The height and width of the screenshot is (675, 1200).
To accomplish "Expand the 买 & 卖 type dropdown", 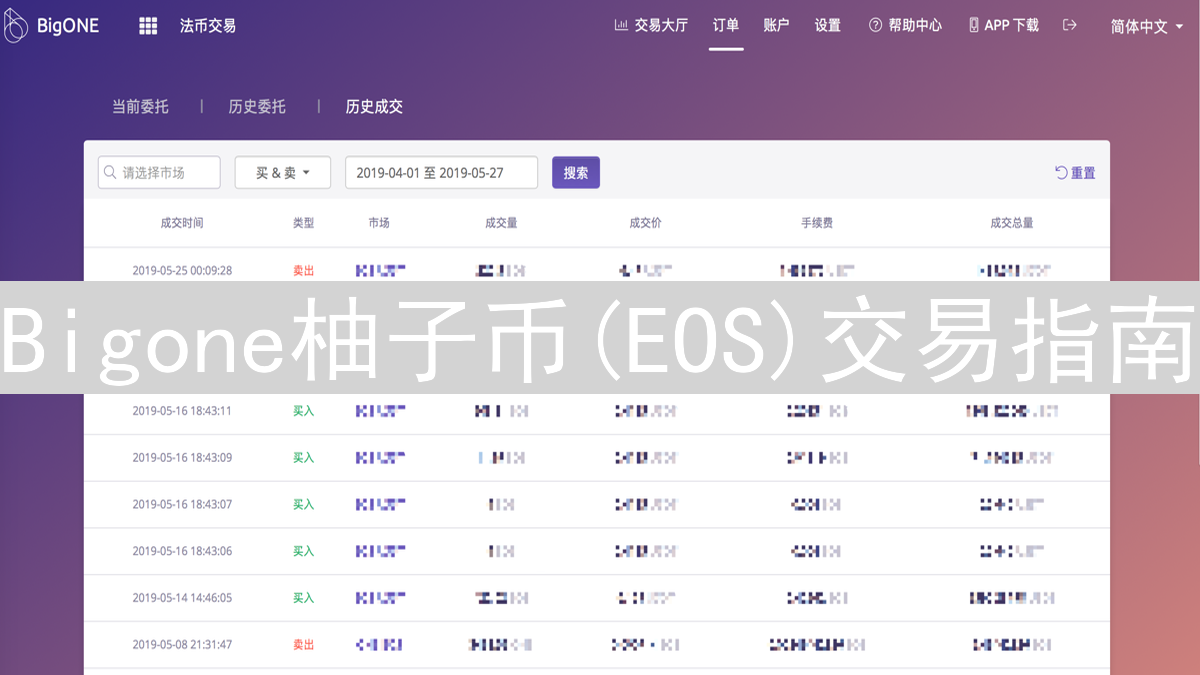I will pyautogui.click(x=283, y=172).
